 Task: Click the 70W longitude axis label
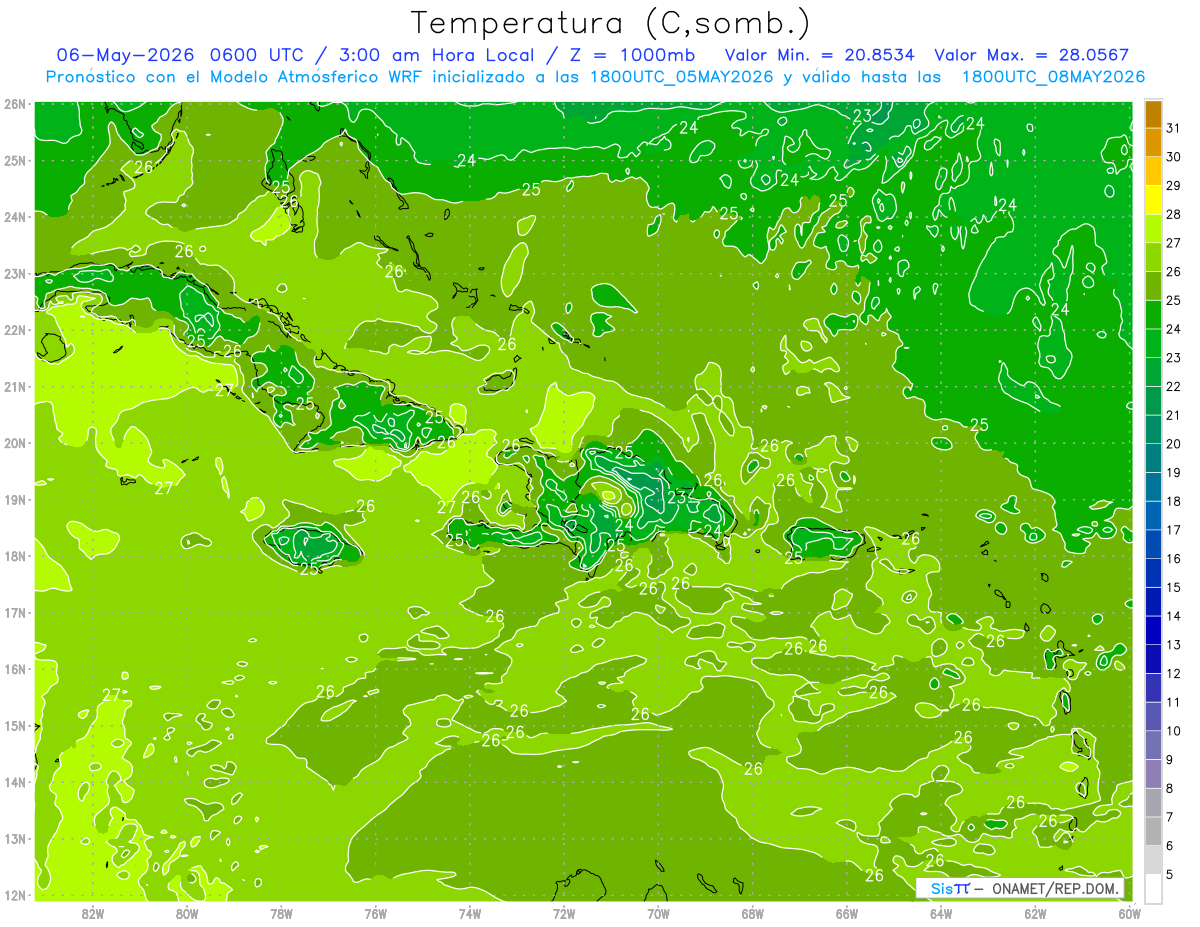658,912
